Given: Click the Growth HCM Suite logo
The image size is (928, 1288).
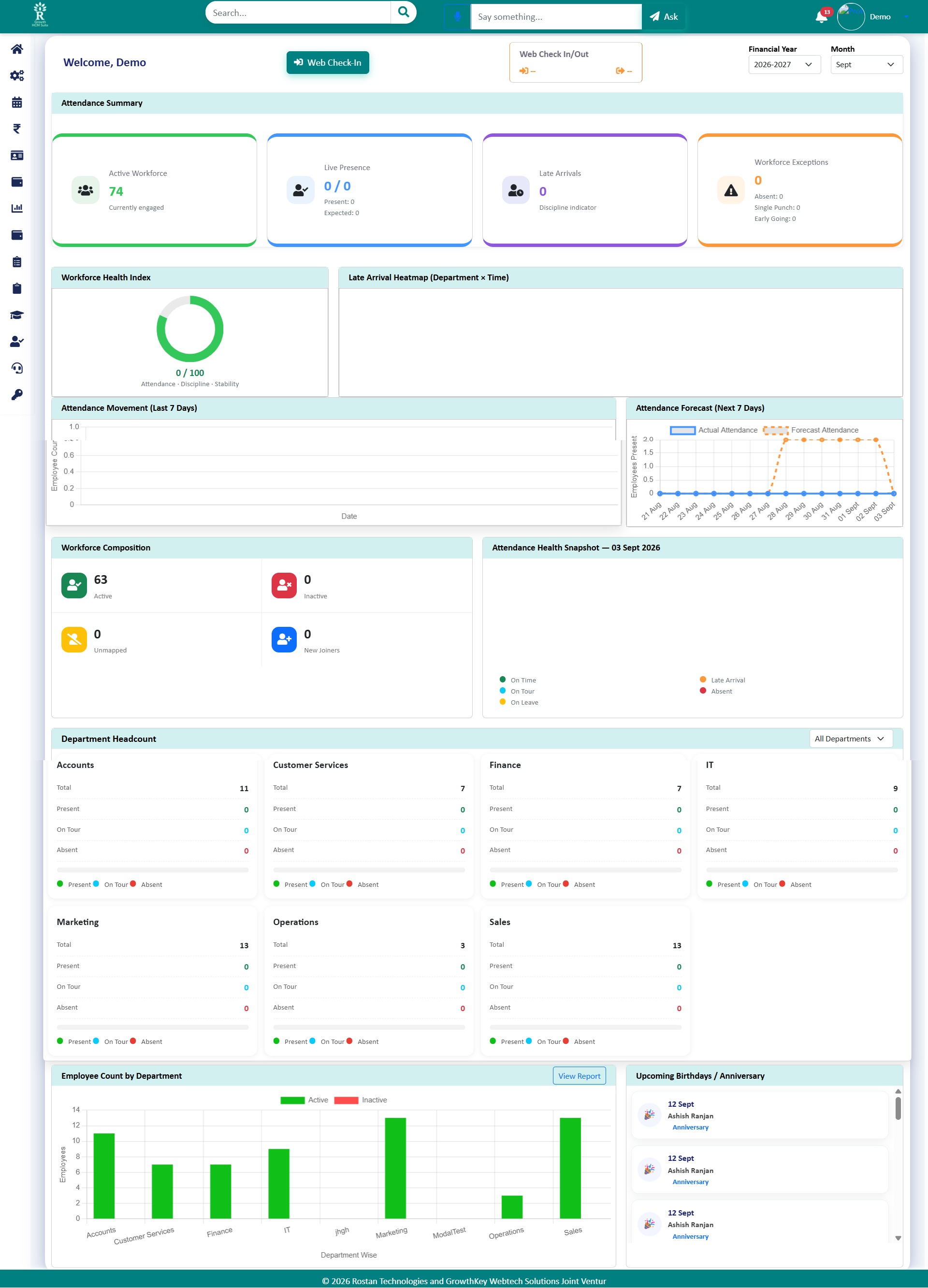Looking at the screenshot, I should (40, 15).
